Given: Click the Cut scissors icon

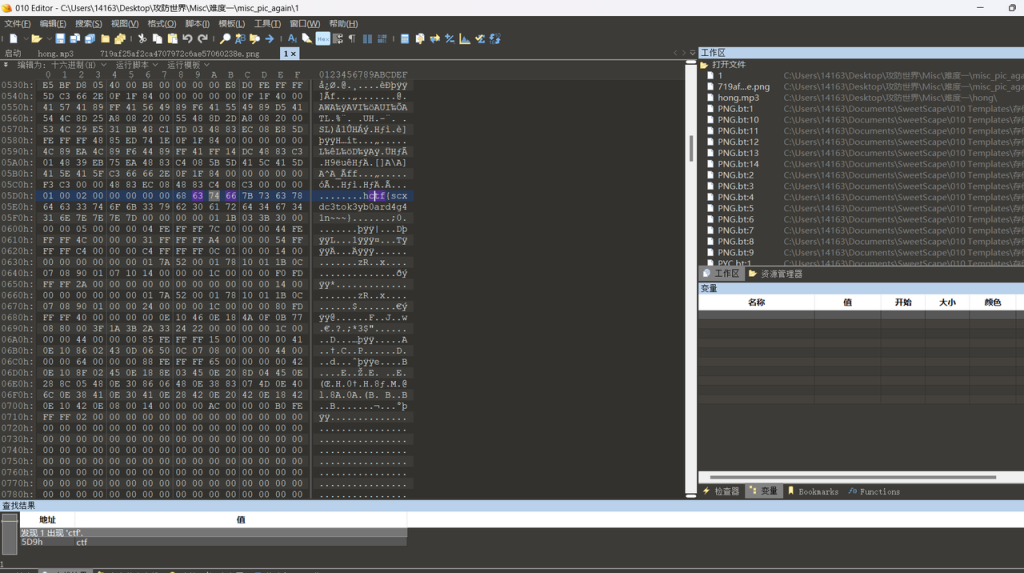Looking at the screenshot, I should coord(142,39).
